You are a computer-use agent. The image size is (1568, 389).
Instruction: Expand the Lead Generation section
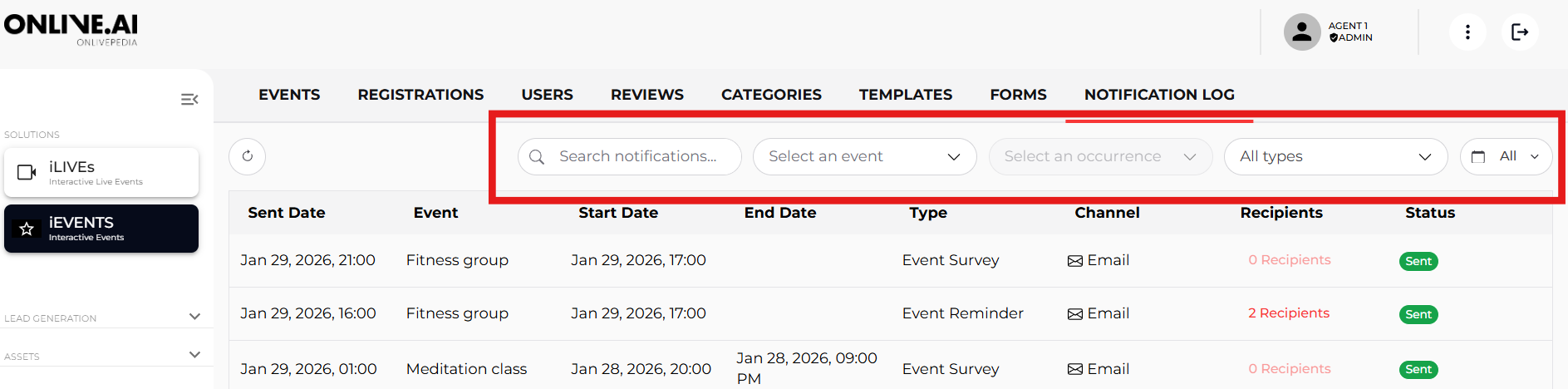tap(194, 317)
